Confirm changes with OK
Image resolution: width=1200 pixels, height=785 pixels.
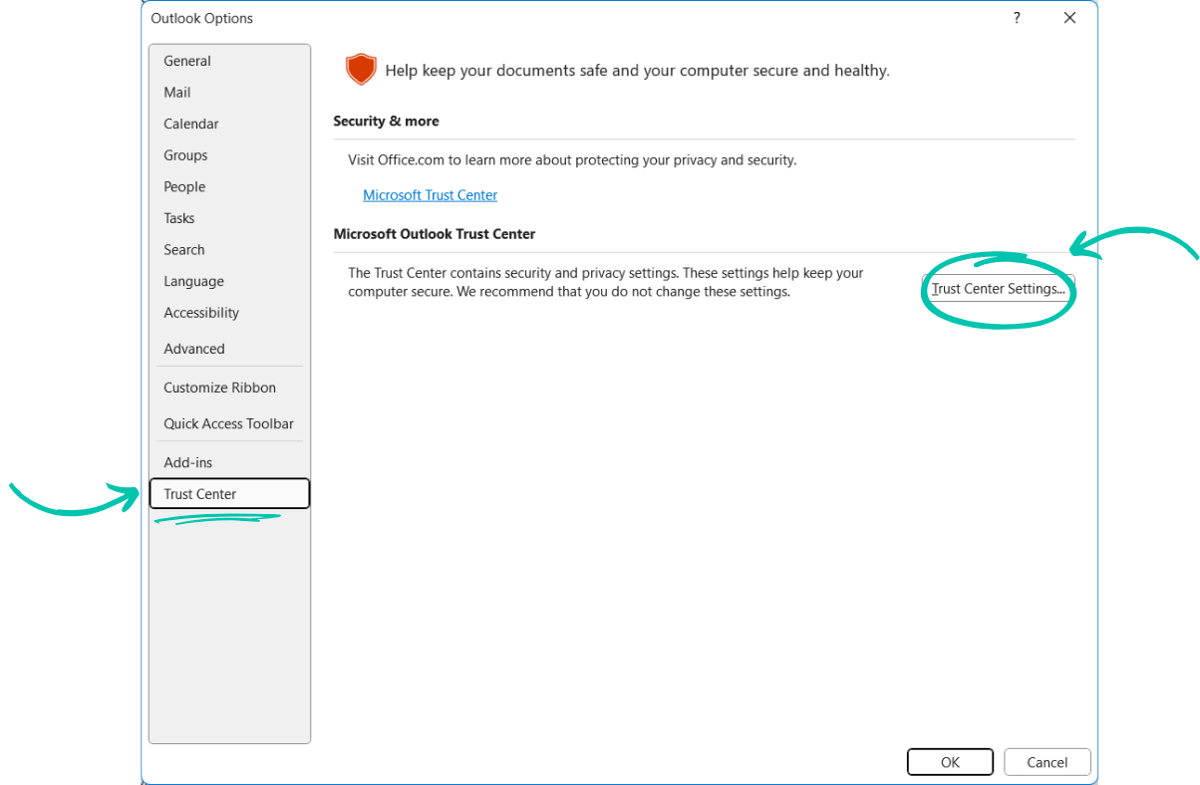pos(949,761)
